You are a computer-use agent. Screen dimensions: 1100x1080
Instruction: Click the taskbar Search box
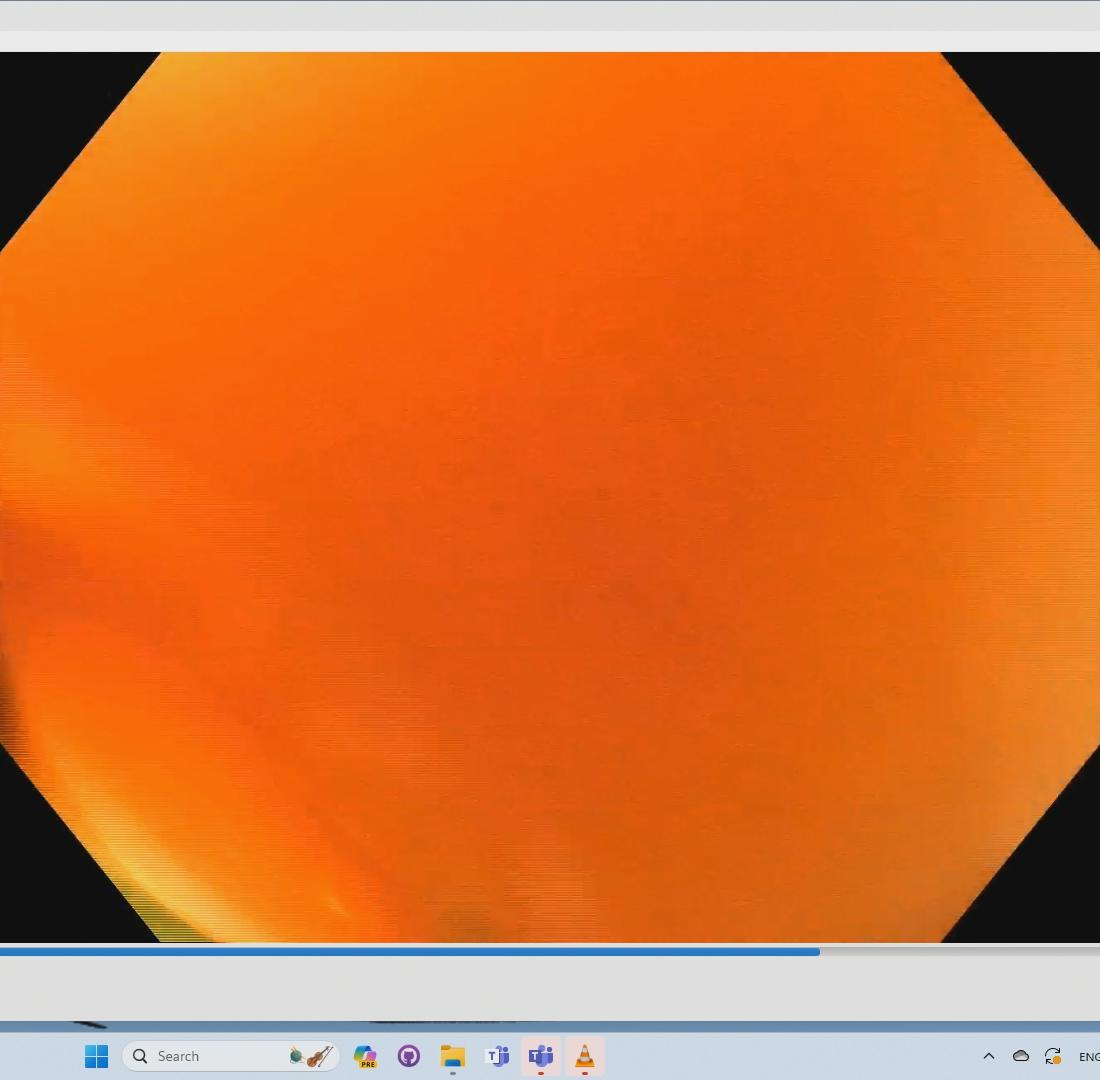click(x=231, y=1055)
